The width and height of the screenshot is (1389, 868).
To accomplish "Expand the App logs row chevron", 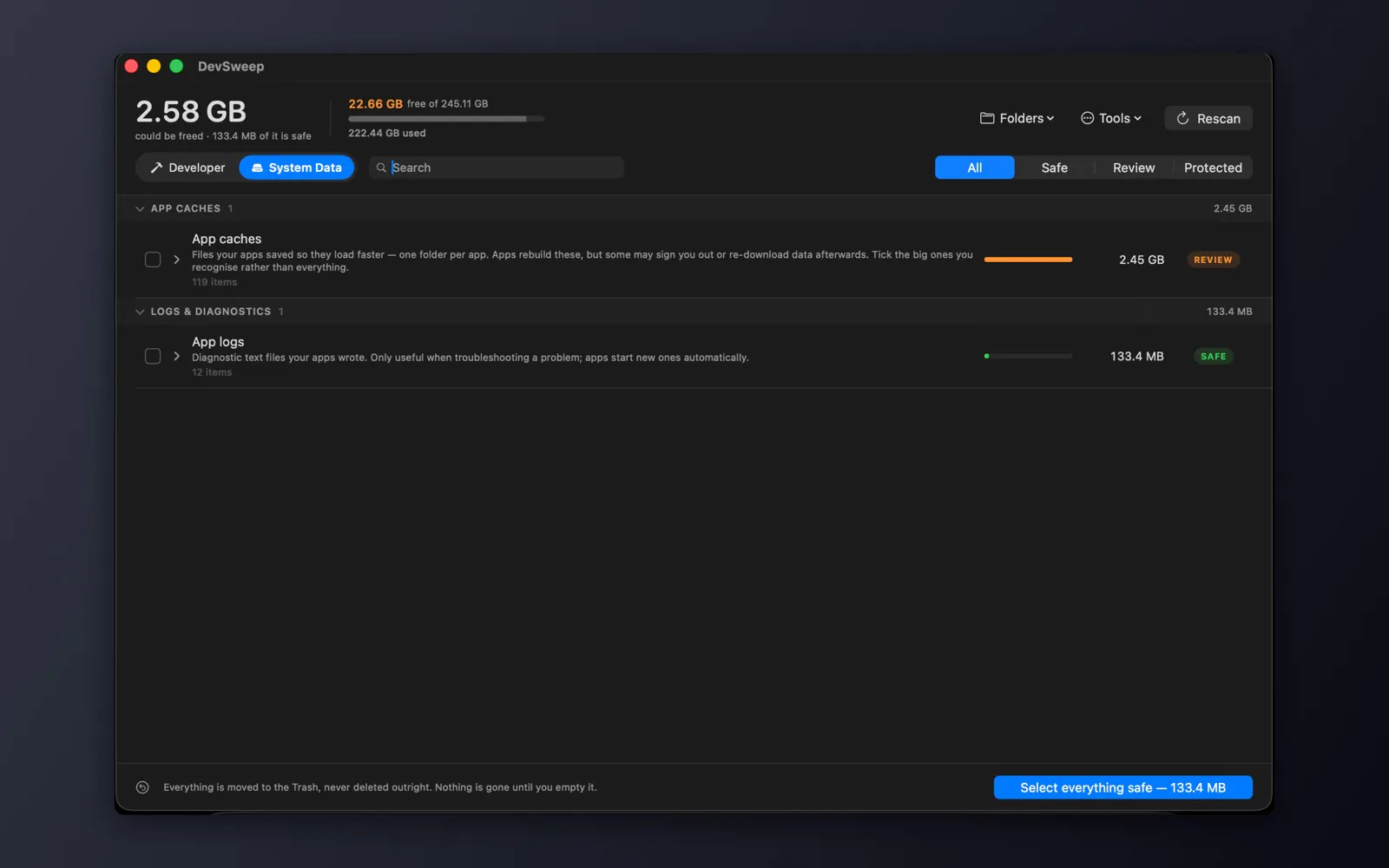I will (x=177, y=356).
